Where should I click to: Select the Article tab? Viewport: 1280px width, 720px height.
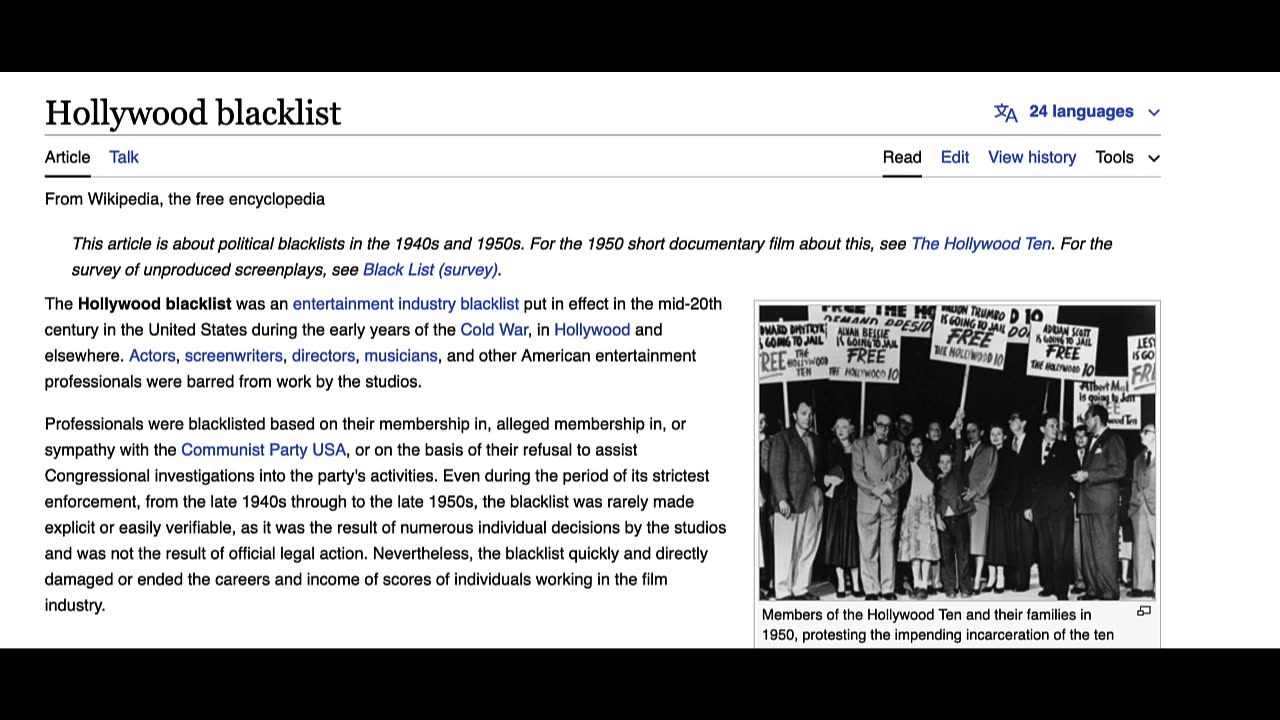(x=67, y=157)
